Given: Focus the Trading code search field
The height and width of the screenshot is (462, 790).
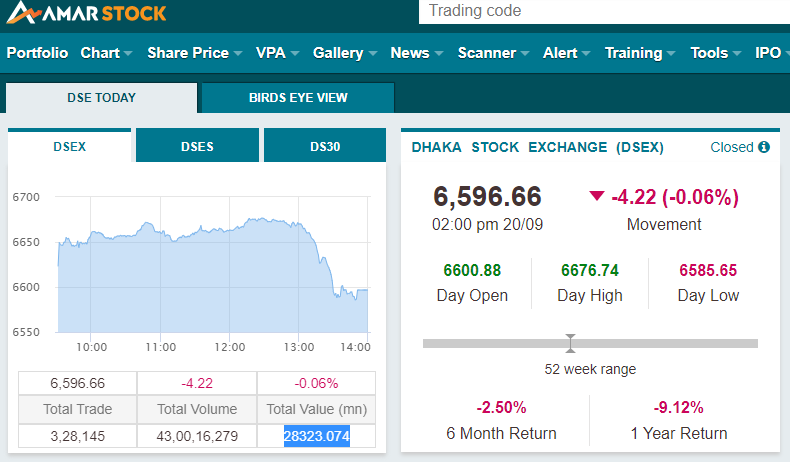Looking at the screenshot, I should point(604,11).
